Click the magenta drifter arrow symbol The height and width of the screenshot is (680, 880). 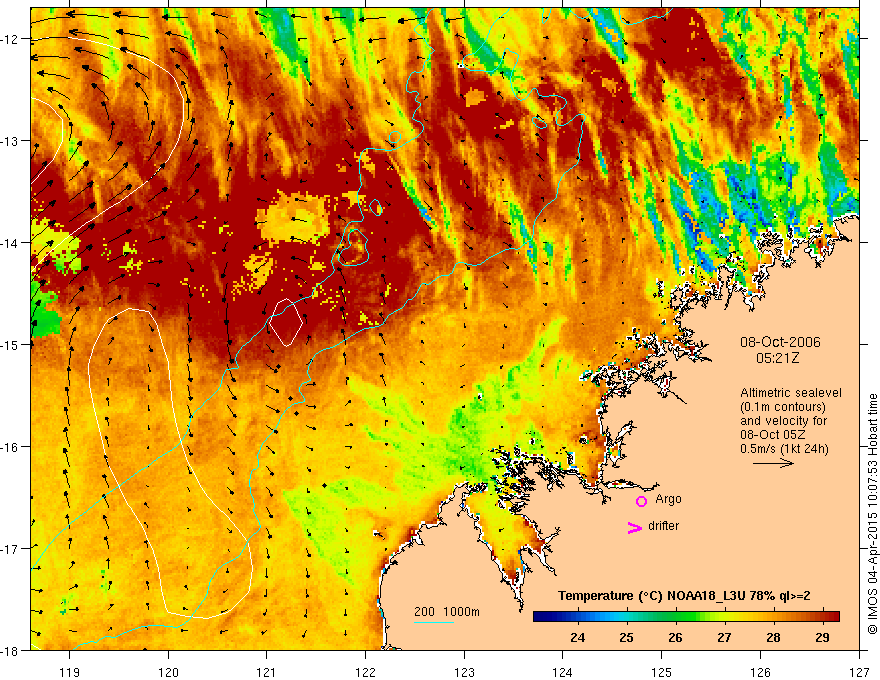point(634,528)
